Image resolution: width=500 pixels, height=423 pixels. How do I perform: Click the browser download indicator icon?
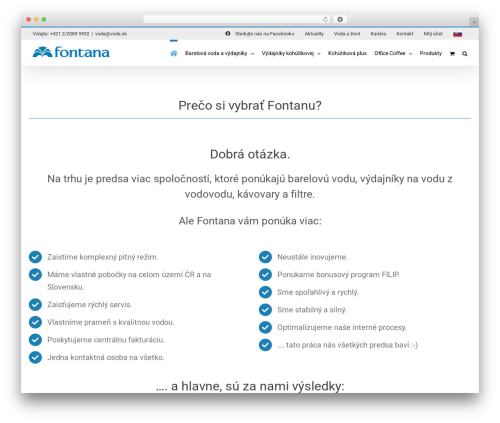coord(340,19)
